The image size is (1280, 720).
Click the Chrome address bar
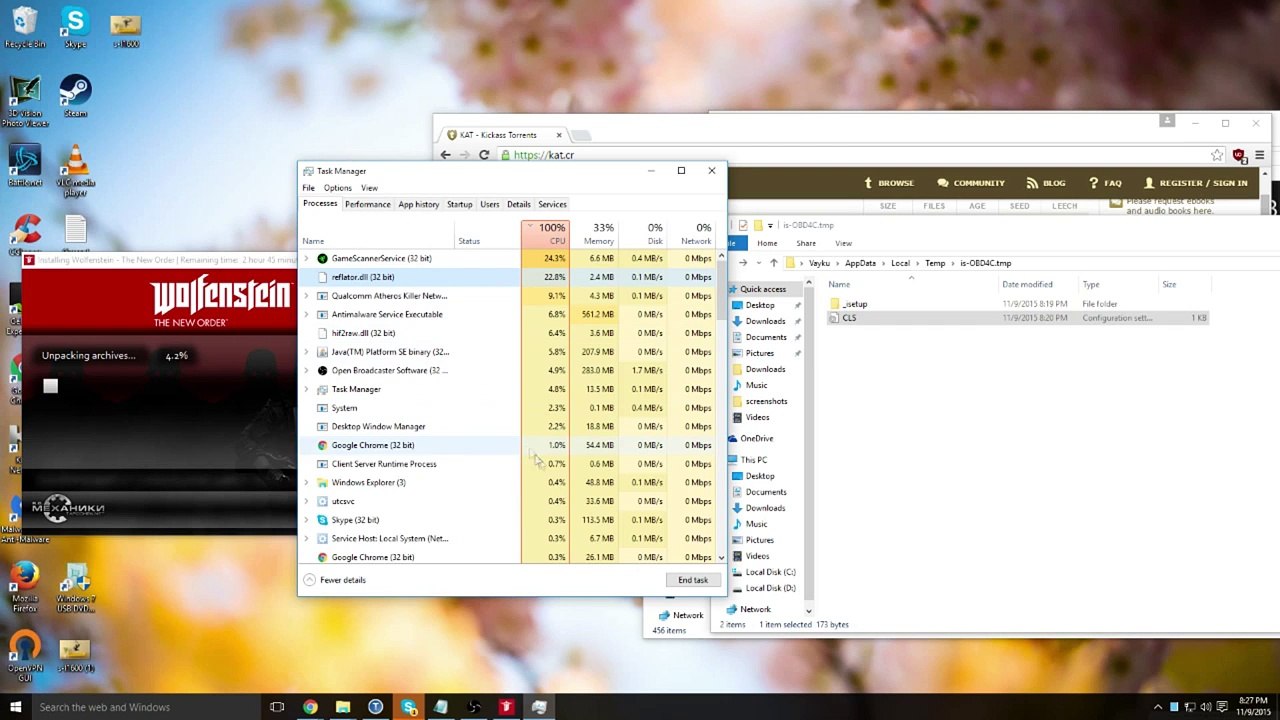(850, 155)
